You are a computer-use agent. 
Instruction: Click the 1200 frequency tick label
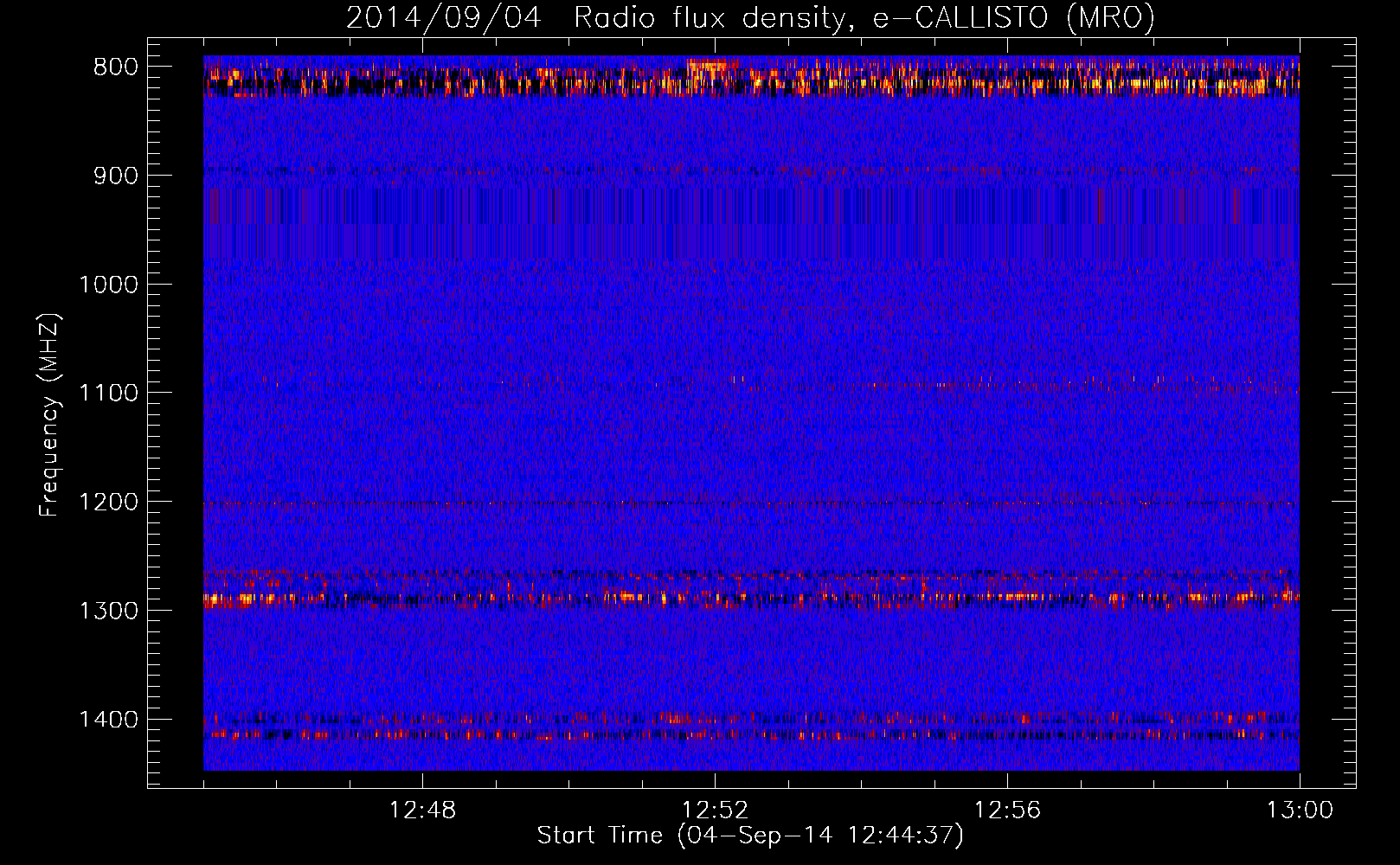pyautogui.click(x=109, y=503)
